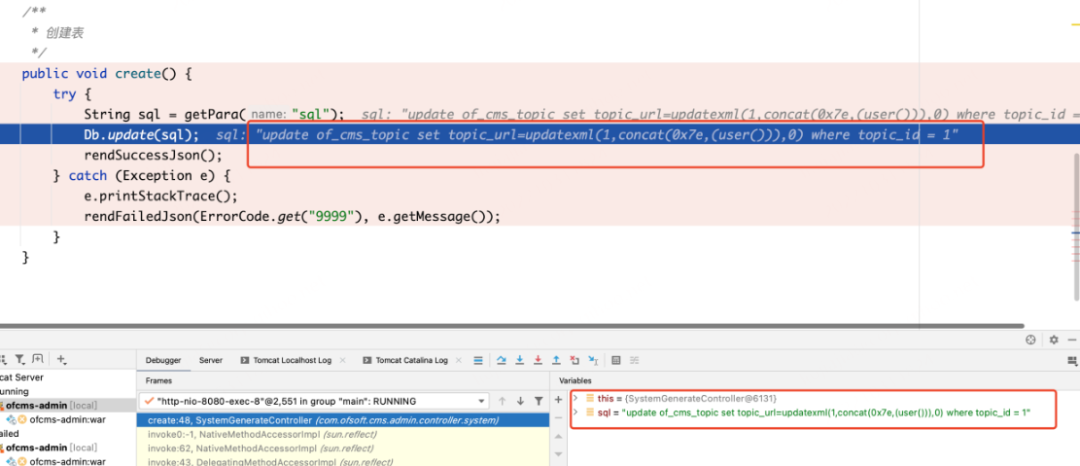Viewport: 1080px width, 466px height.
Task: Click the Show Execution Point lines icon
Action: (478, 360)
